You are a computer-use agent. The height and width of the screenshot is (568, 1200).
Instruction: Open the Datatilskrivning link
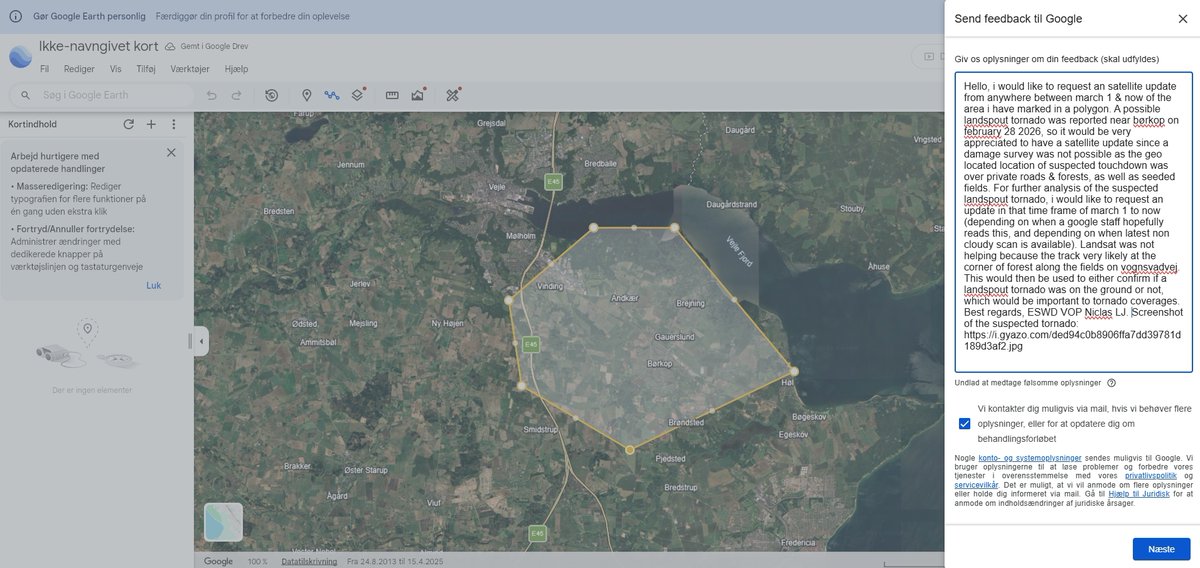click(307, 562)
